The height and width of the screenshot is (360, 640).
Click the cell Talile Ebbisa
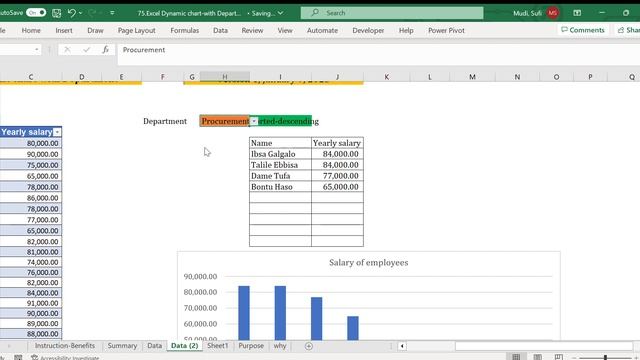280,165
